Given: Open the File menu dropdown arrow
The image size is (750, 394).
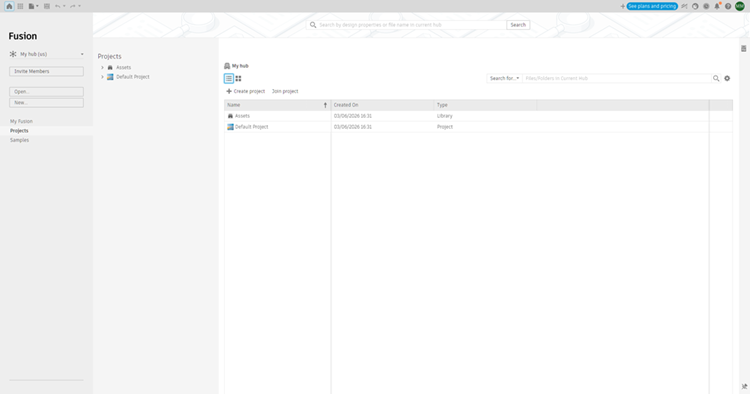Looking at the screenshot, I should (x=37, y=6).
